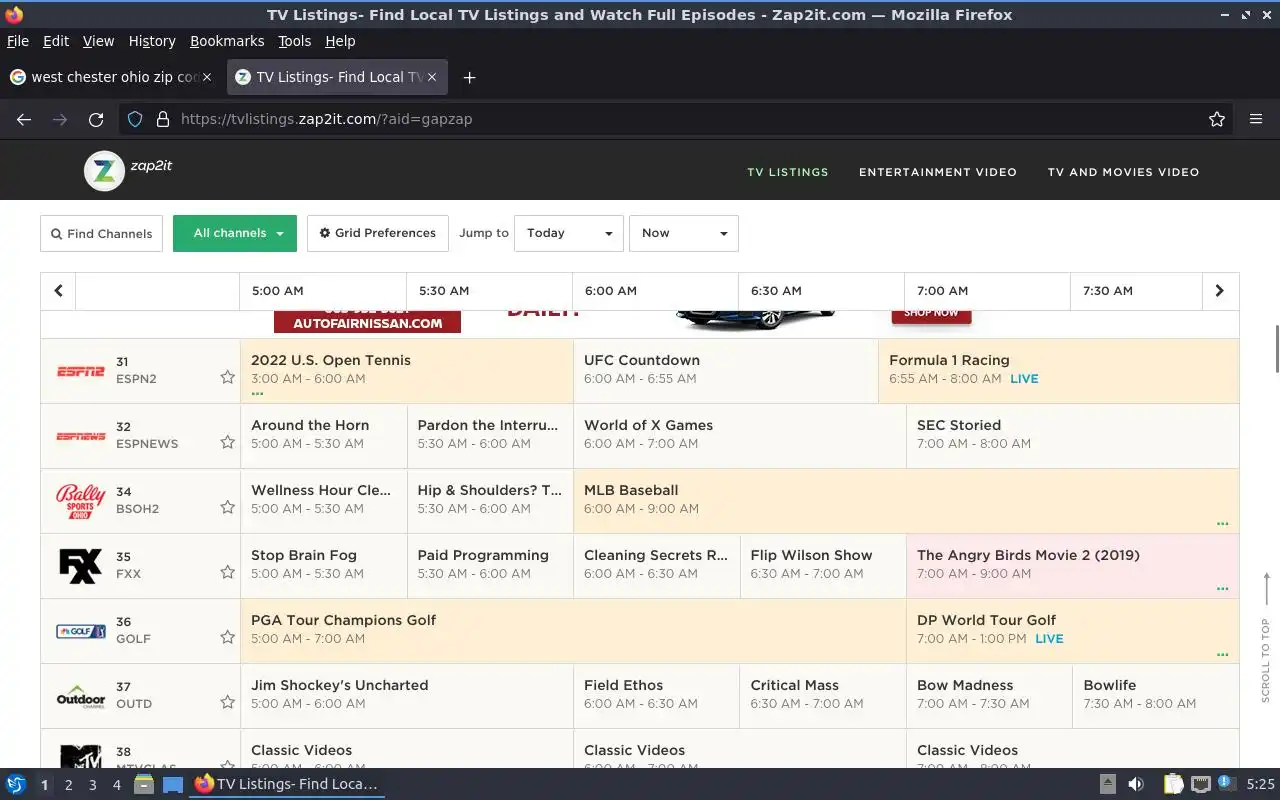
Task: Go to previous time block arrow
Action: tap(58, 291)
